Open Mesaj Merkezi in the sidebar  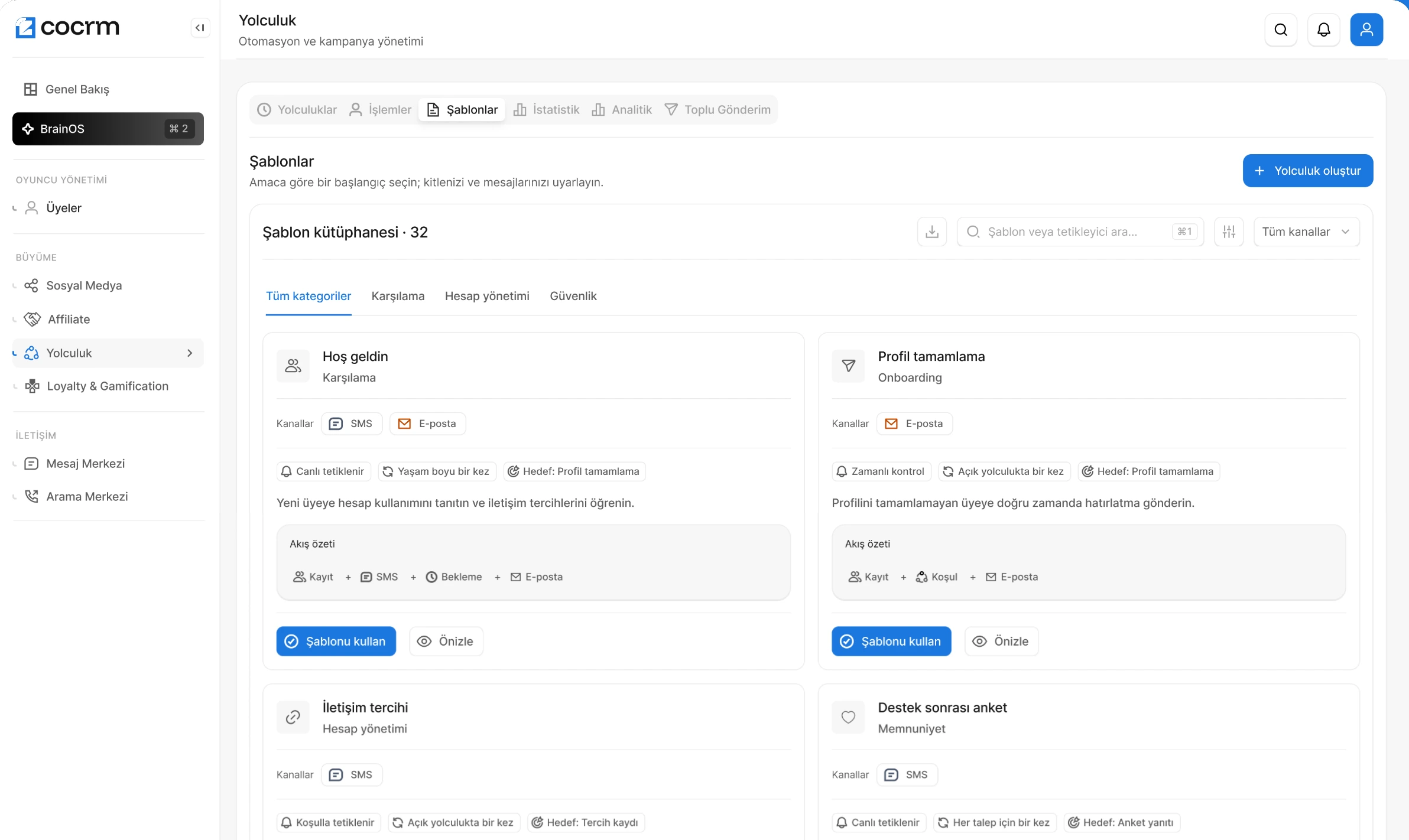(x=108, y=464)
